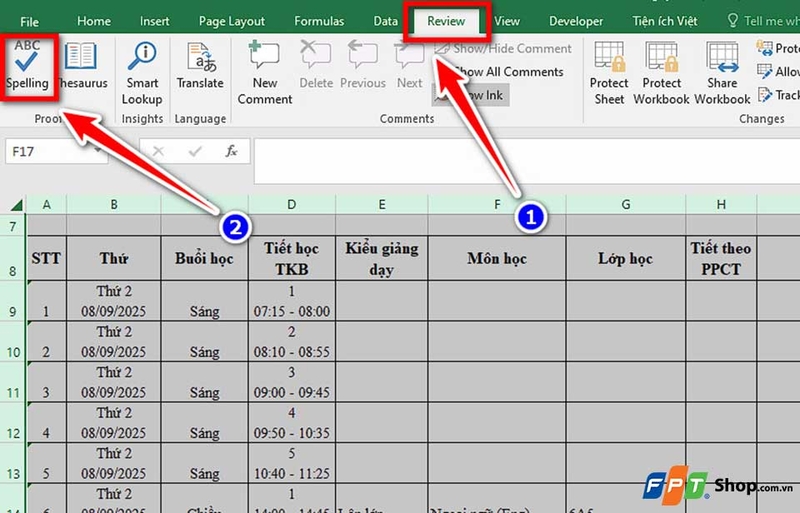800x513 pixels.
Task: Toggle the Show Ink button
Action: tap(470, 95)
